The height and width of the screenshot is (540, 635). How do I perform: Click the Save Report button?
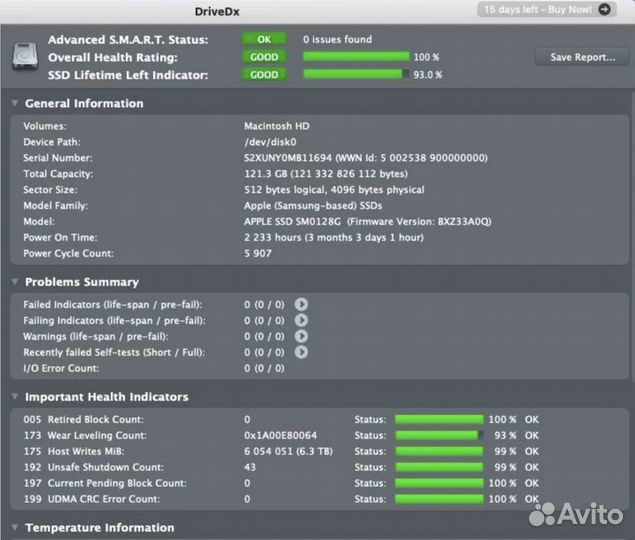point(582,57)
